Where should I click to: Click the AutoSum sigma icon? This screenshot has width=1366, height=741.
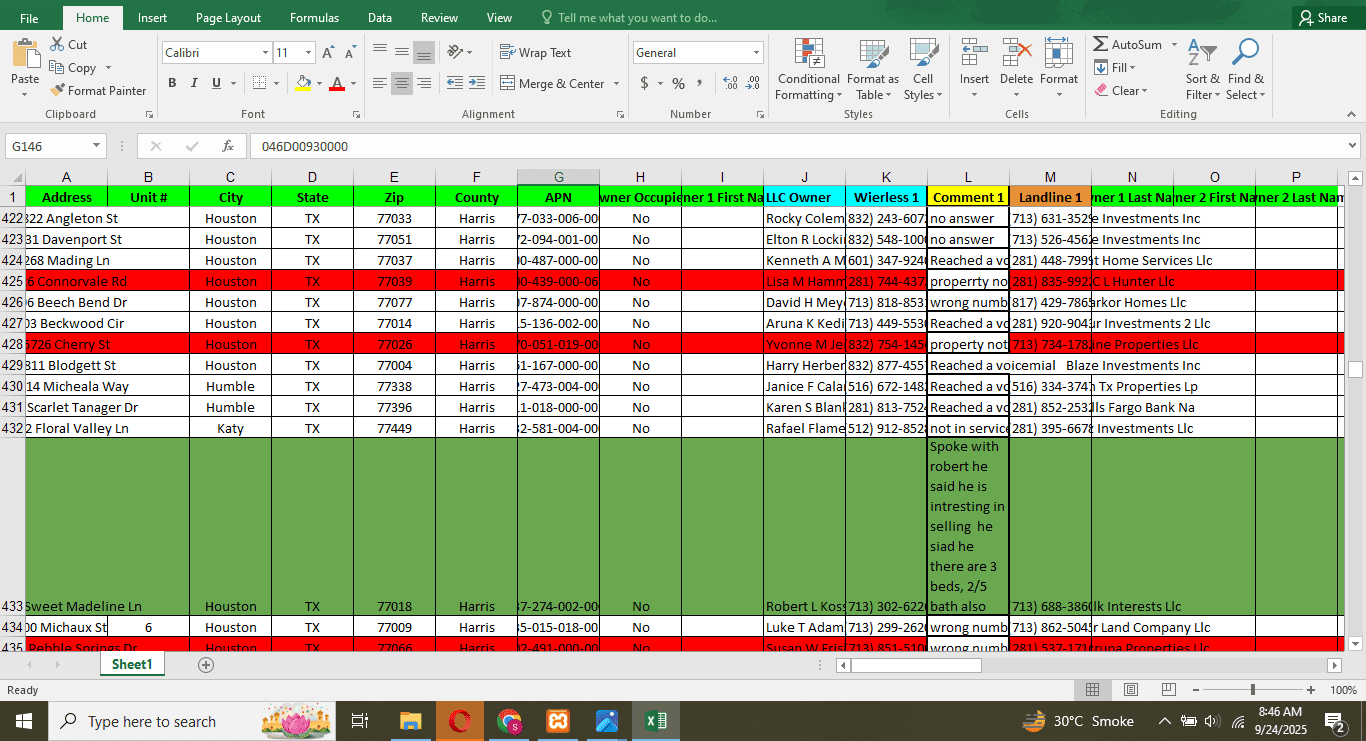(x=1101, y=45)
